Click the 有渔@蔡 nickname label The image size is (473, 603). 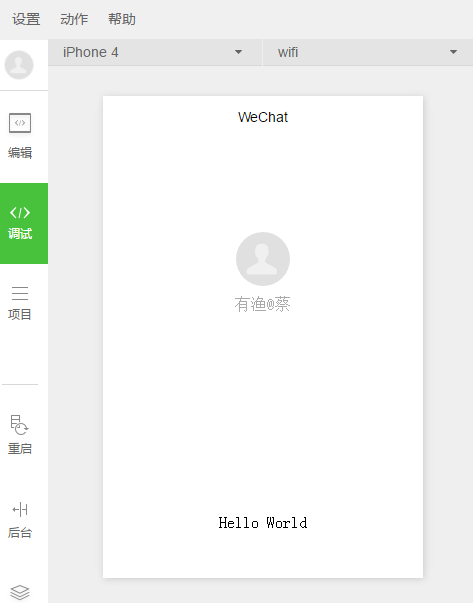click(263, 304)
